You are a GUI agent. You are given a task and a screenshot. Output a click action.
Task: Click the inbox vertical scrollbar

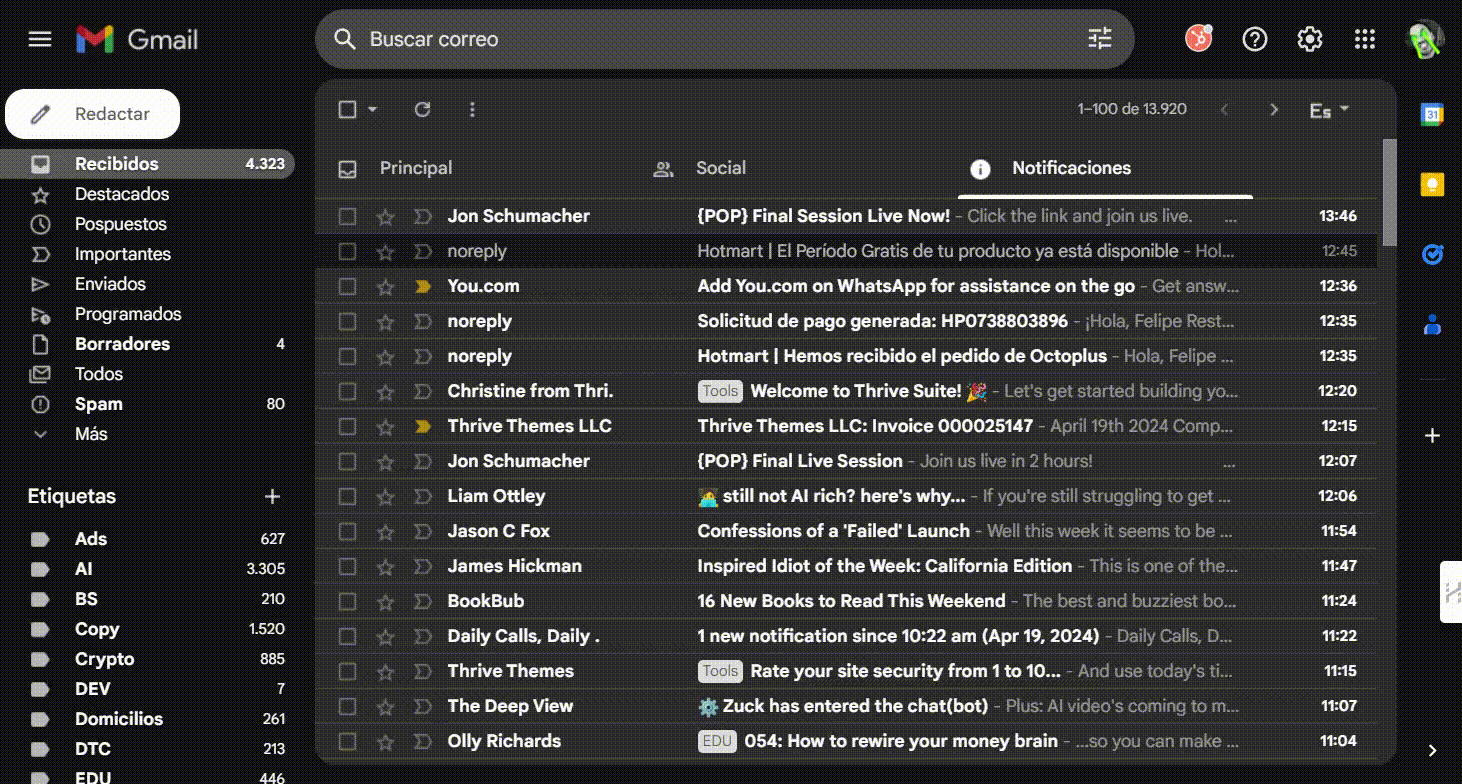click(1389, 192)
